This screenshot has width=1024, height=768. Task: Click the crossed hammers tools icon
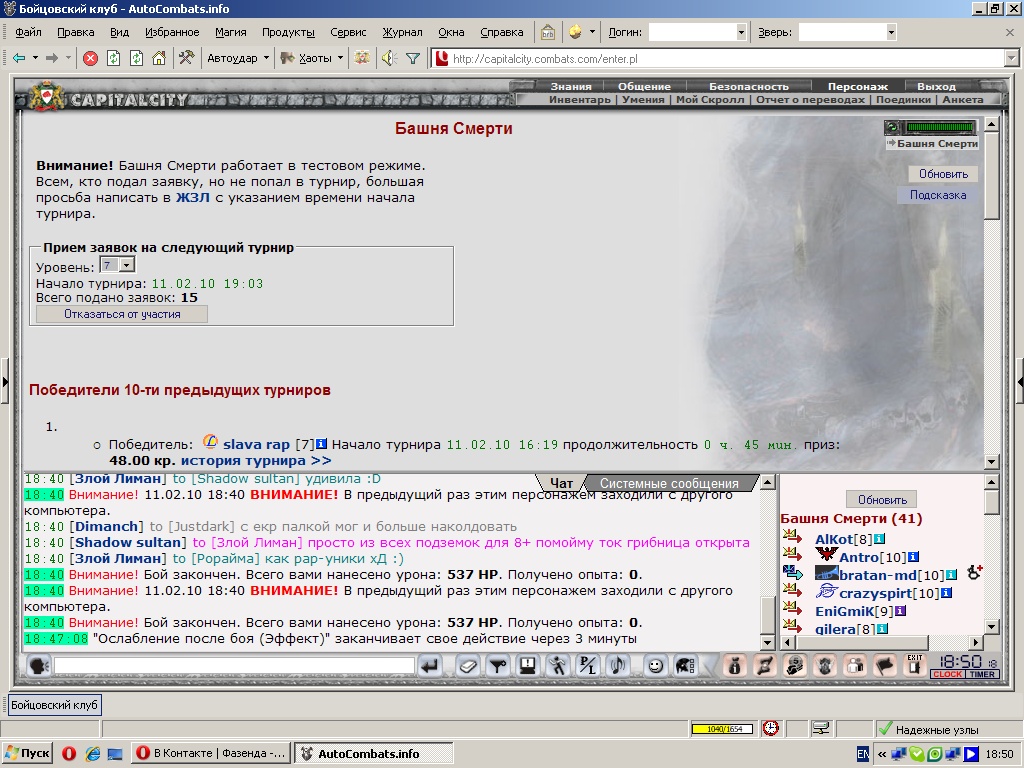click(186, 58)
